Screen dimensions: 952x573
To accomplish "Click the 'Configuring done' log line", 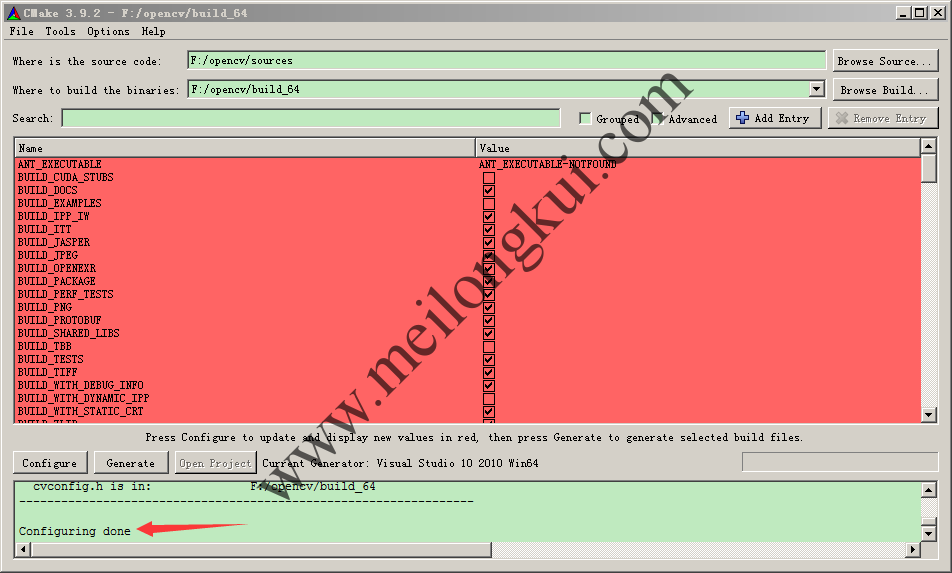I will 75,531.
